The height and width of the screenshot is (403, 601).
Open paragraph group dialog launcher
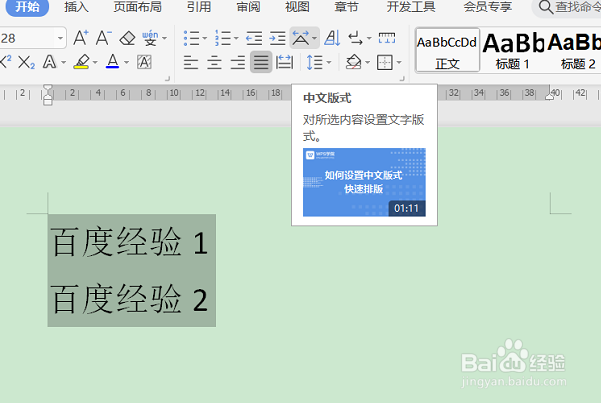tap(402, 79)
